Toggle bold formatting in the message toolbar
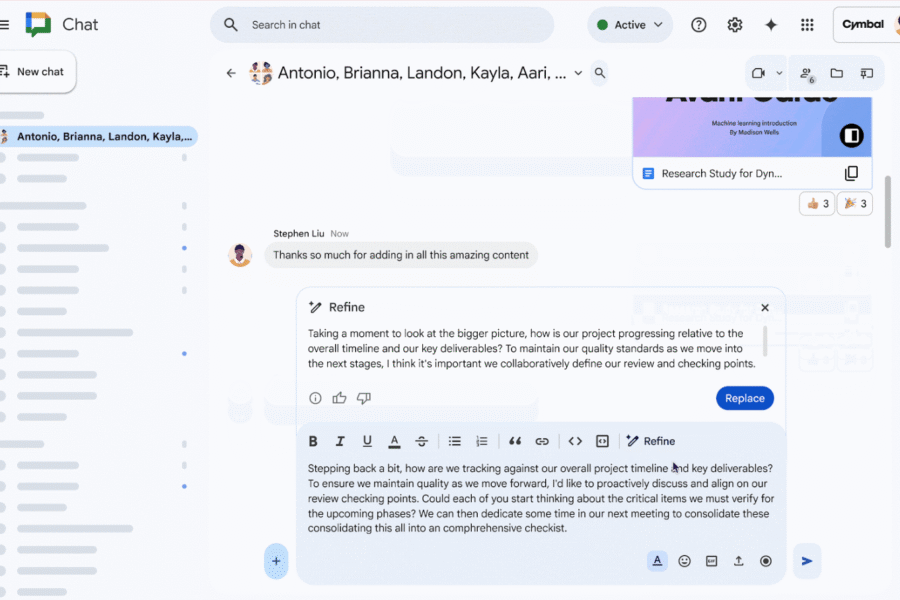This screenshot has width=900, height=600. [313, 440]
